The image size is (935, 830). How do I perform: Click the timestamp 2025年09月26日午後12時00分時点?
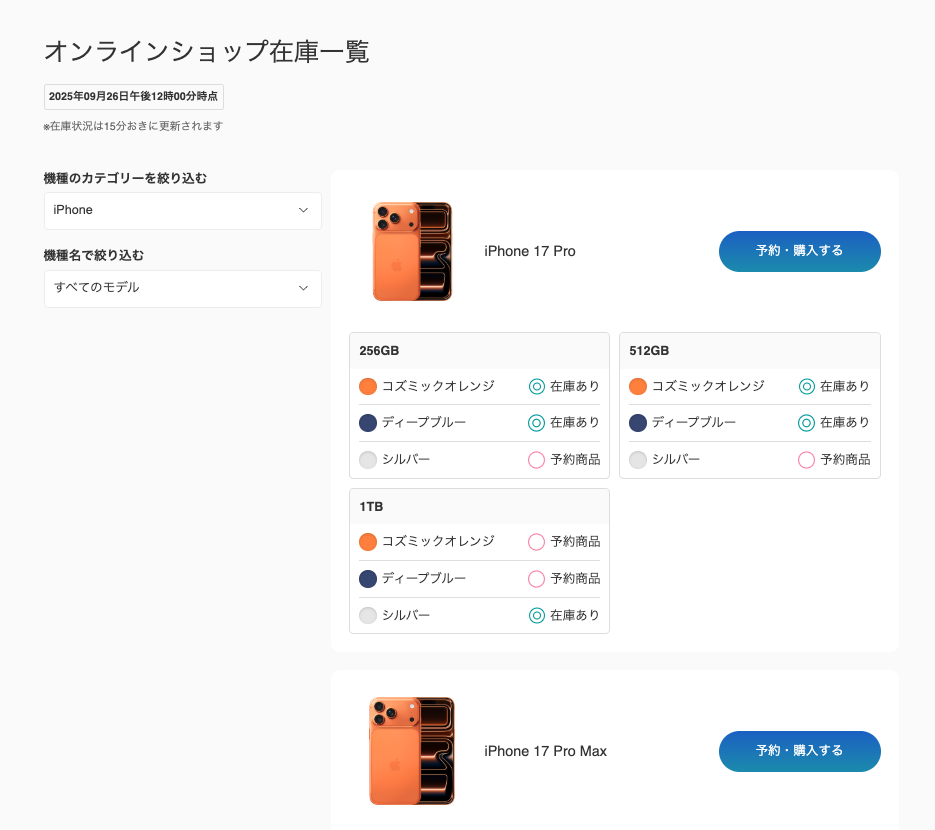pyautogui.click(x=134, y=97)
